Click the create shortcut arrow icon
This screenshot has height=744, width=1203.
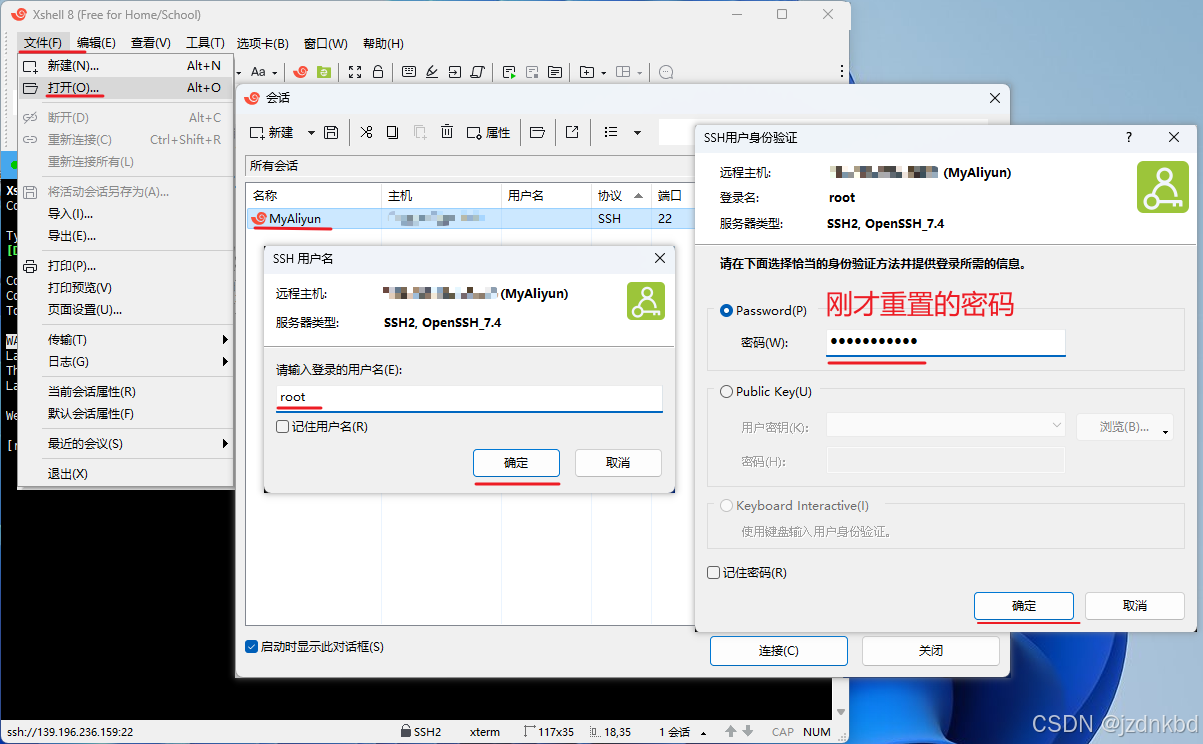click(x=572, y=132)
